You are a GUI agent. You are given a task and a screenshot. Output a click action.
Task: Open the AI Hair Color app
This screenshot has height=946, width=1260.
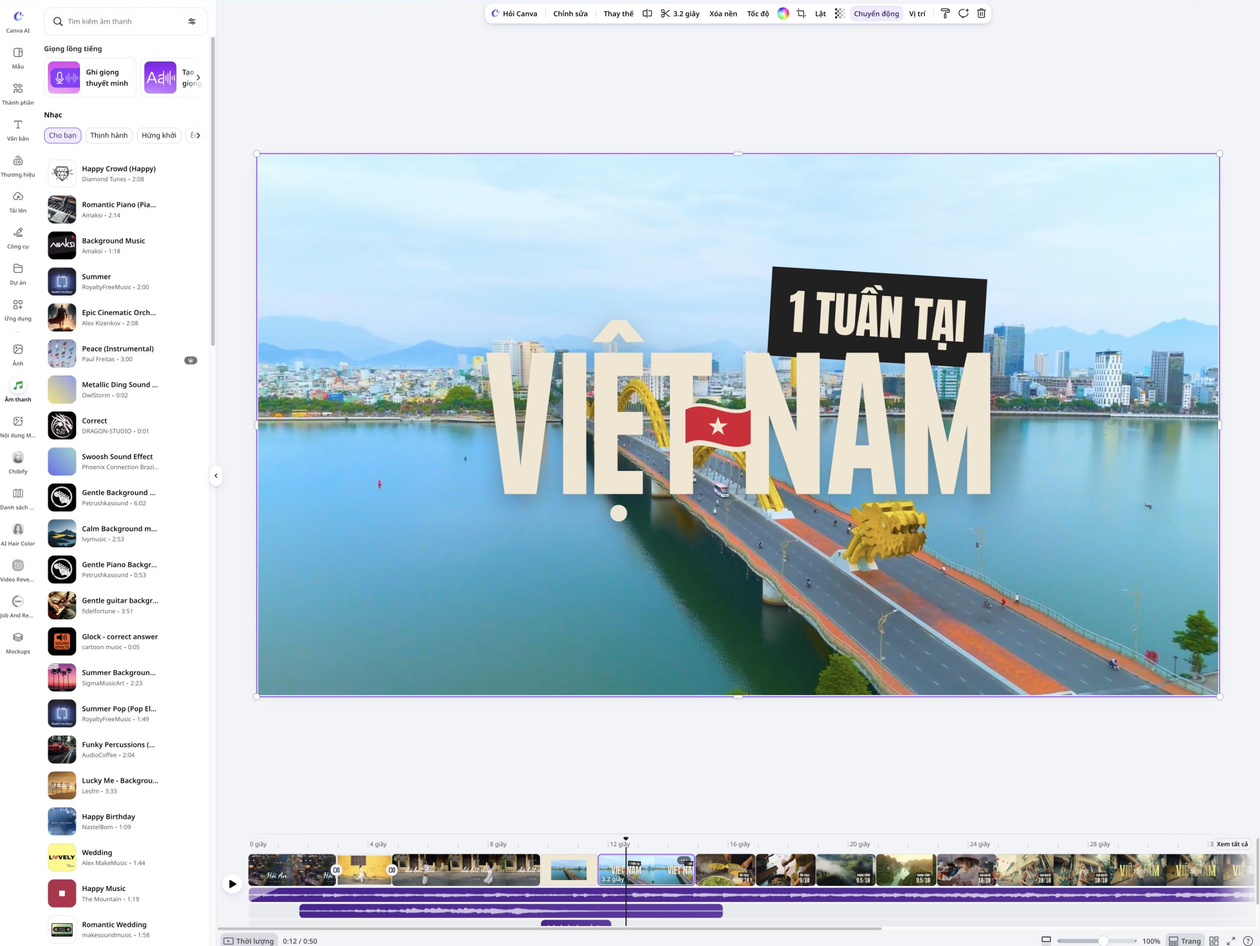pos(18,534)
